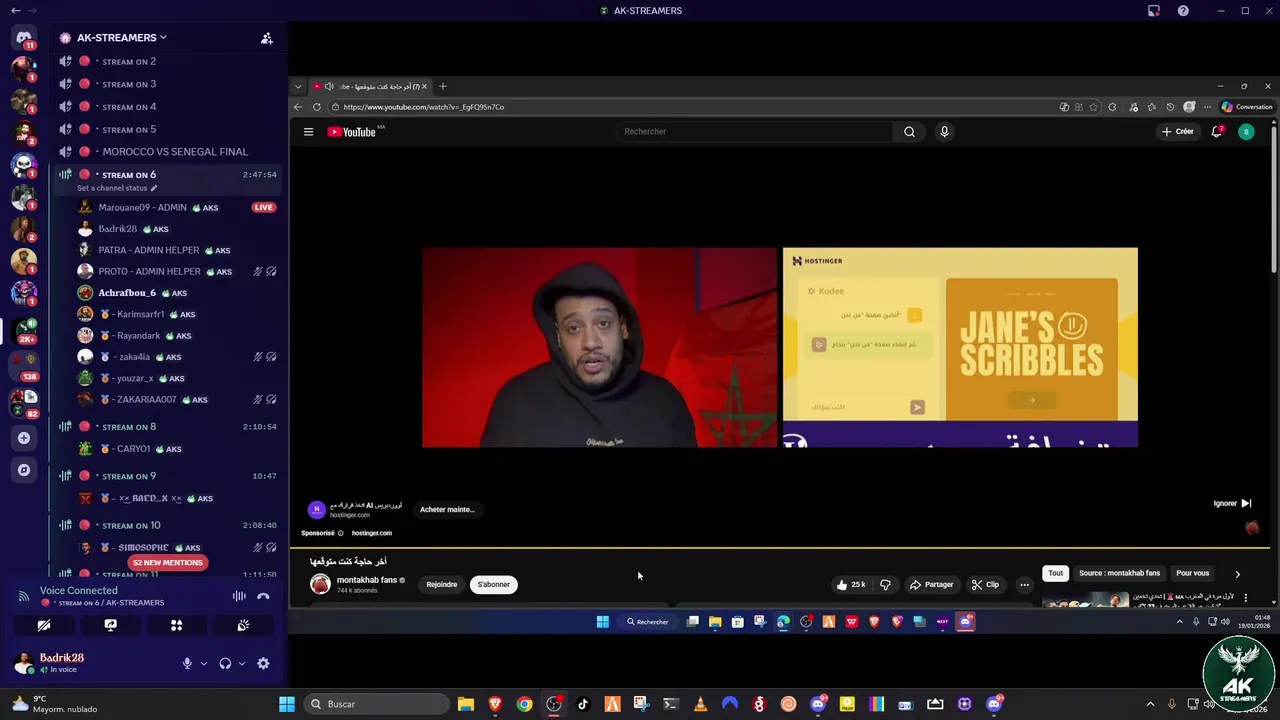Open video more actions ellipsis
This screenshot has height=720, width=1280.
pyautogui.click(x=1024, y=584)
